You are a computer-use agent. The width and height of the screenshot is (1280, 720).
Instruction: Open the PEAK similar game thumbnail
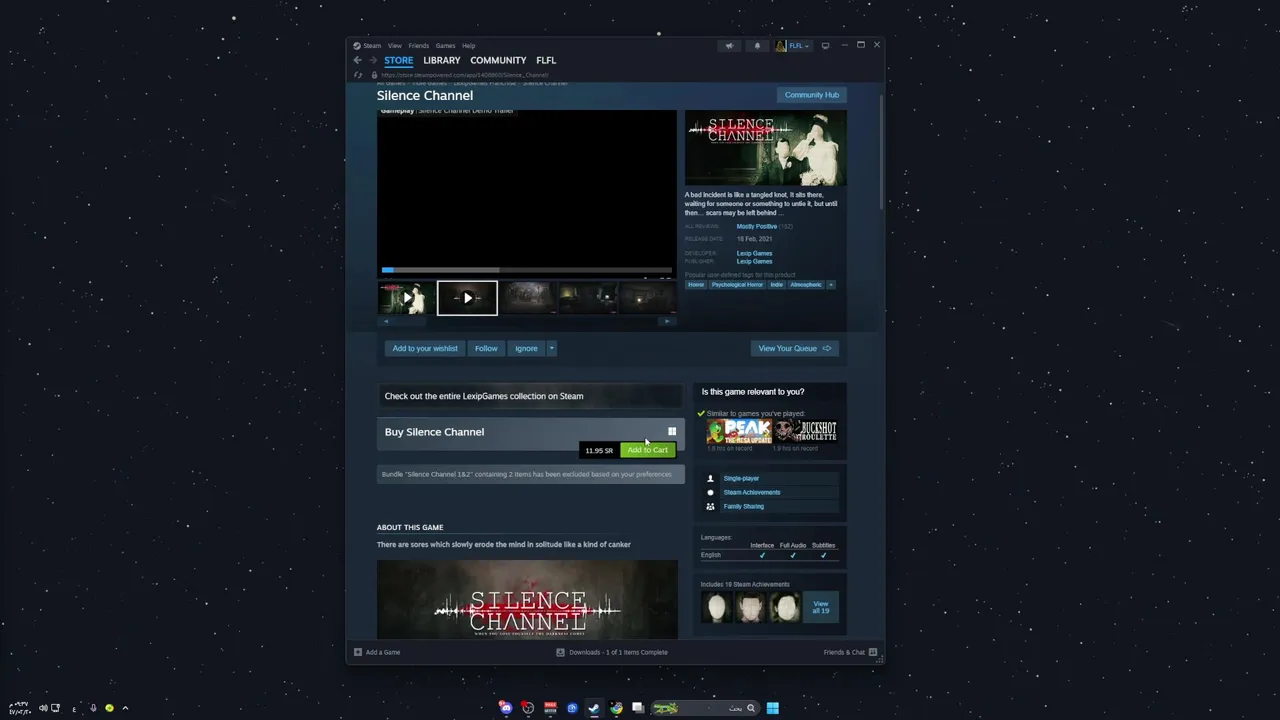739,431
